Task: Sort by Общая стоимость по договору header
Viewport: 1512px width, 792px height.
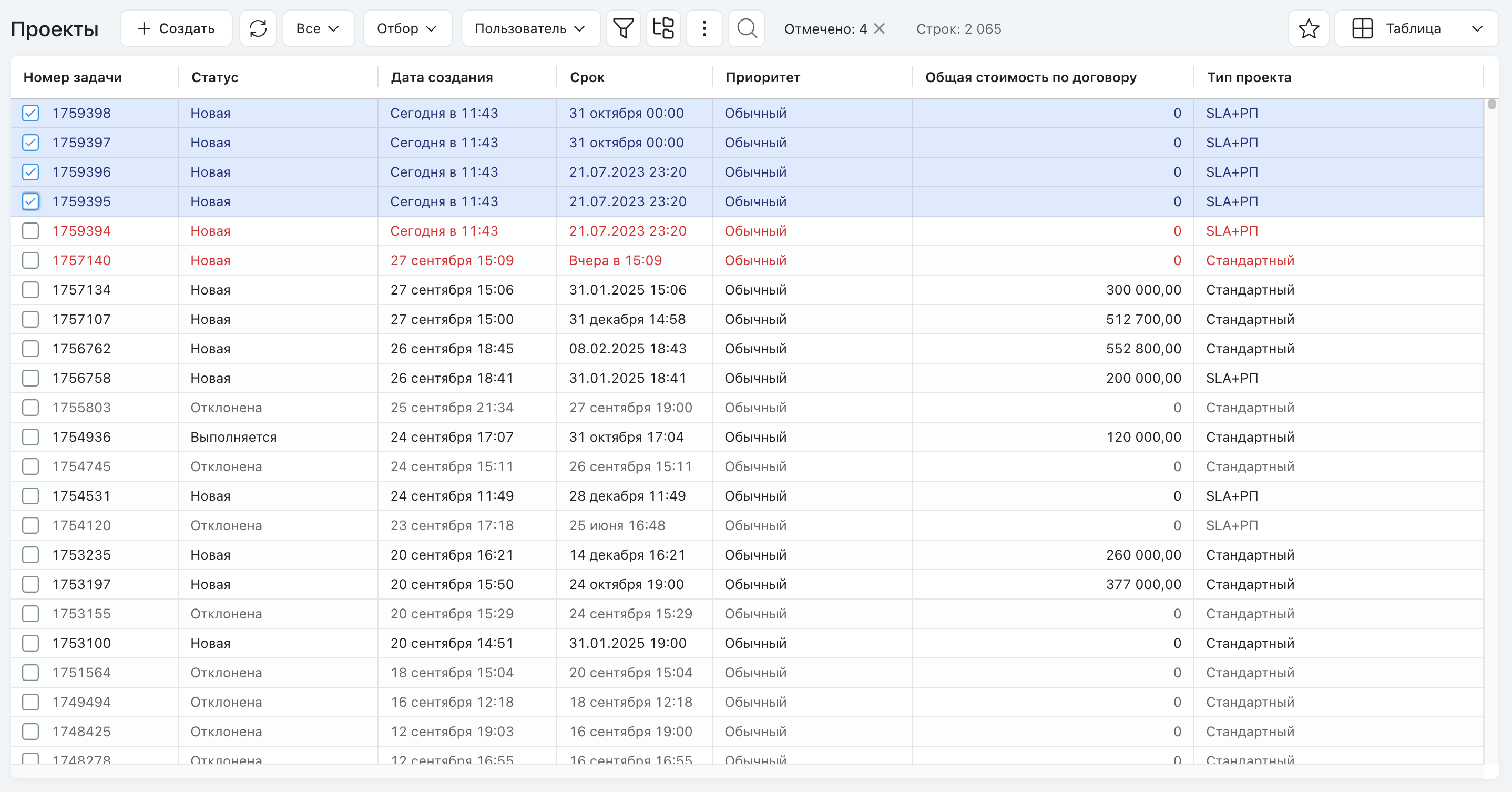Action: coord(1031,77)
